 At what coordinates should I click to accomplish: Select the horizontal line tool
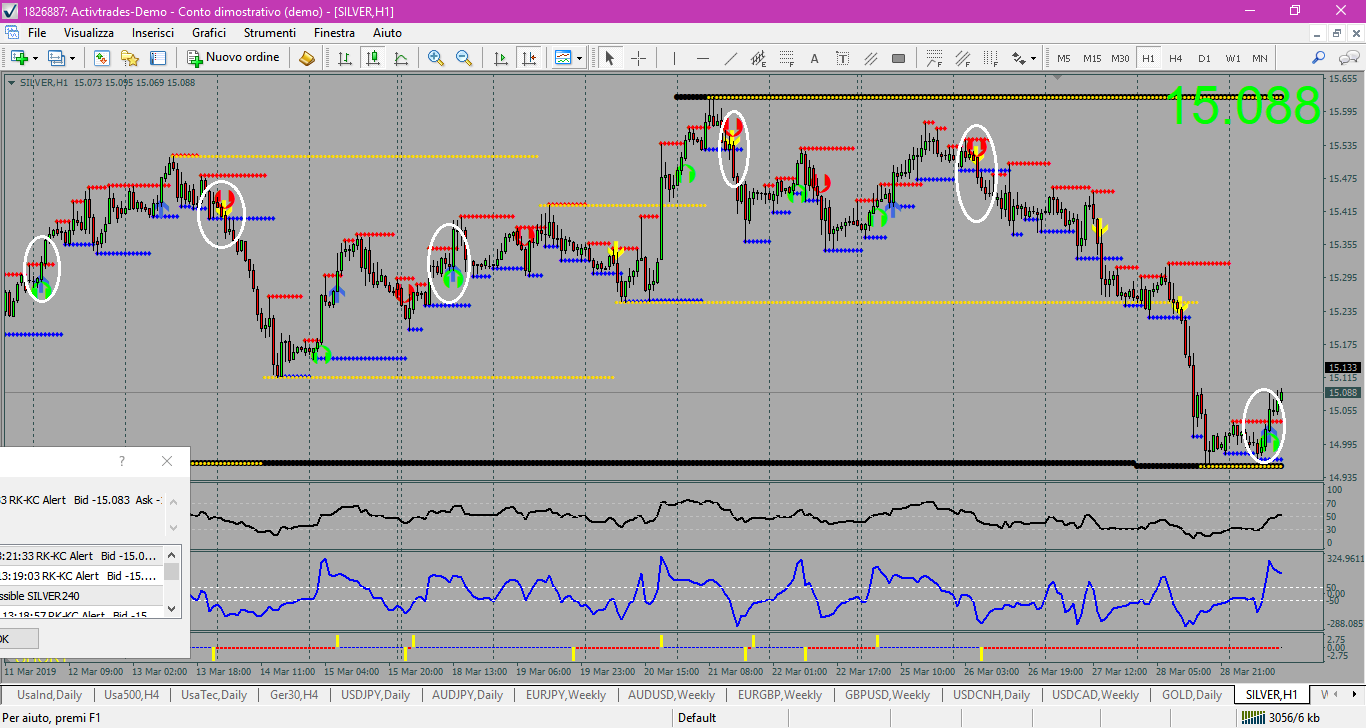[x=703, y=58]
